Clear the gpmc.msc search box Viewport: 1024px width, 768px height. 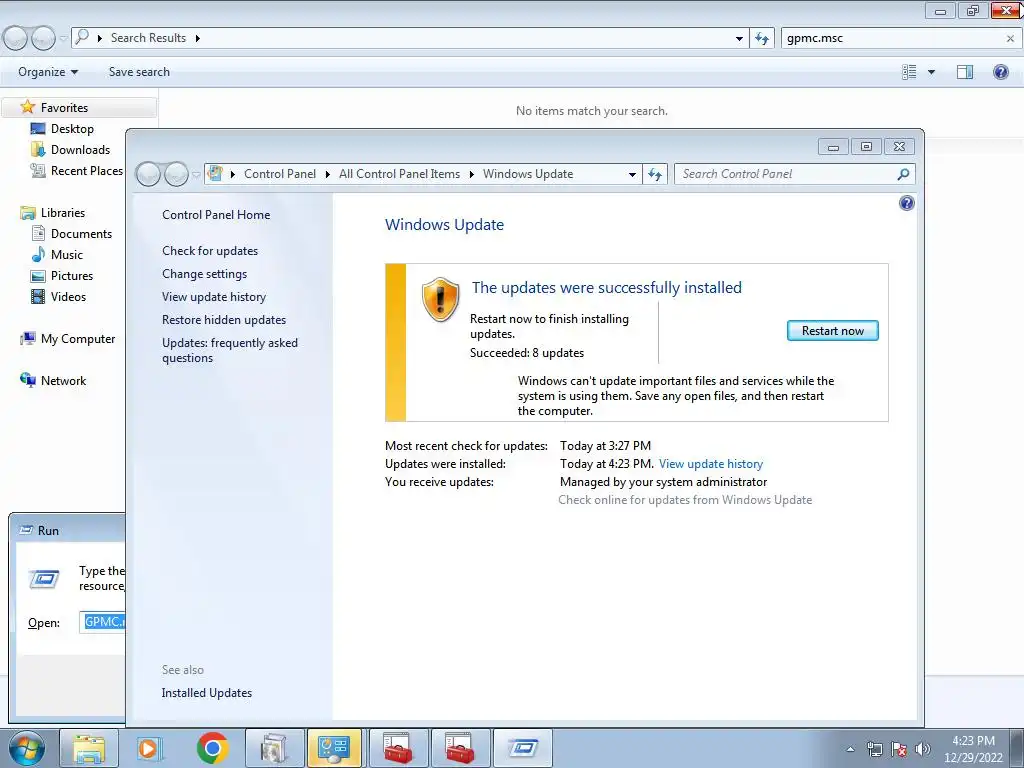pyautogui.click(x=1010, y=39)
